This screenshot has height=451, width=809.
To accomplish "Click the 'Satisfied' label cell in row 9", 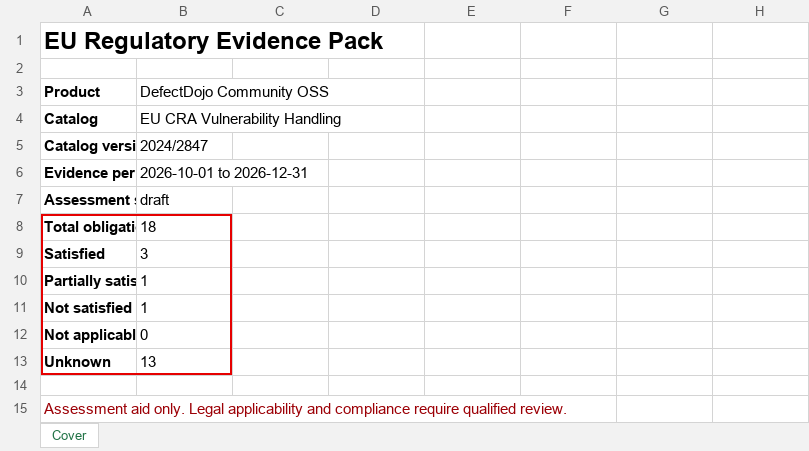I will (x=89, y=254).
